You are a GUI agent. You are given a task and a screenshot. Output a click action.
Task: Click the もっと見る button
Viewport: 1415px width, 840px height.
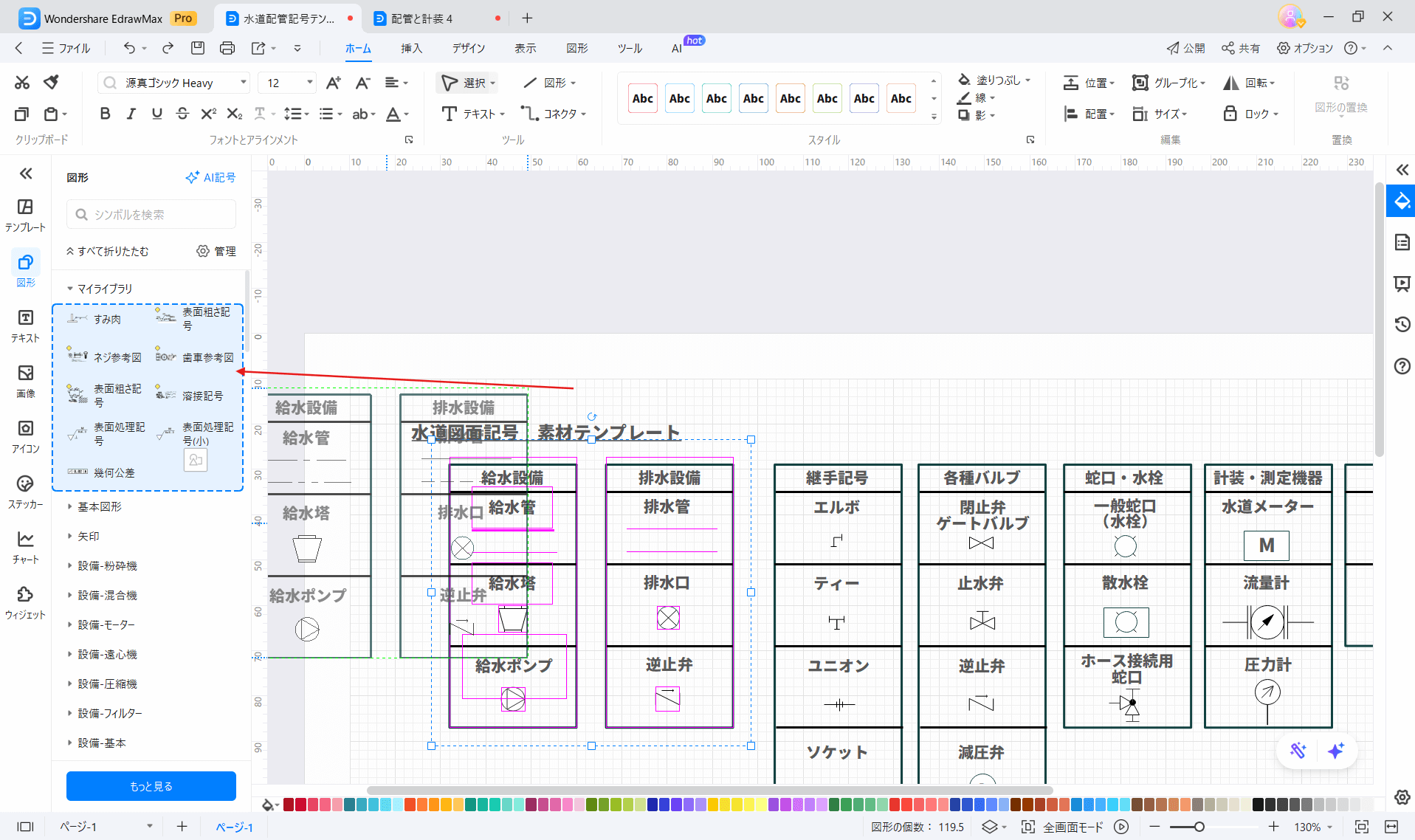coord(151,786)
